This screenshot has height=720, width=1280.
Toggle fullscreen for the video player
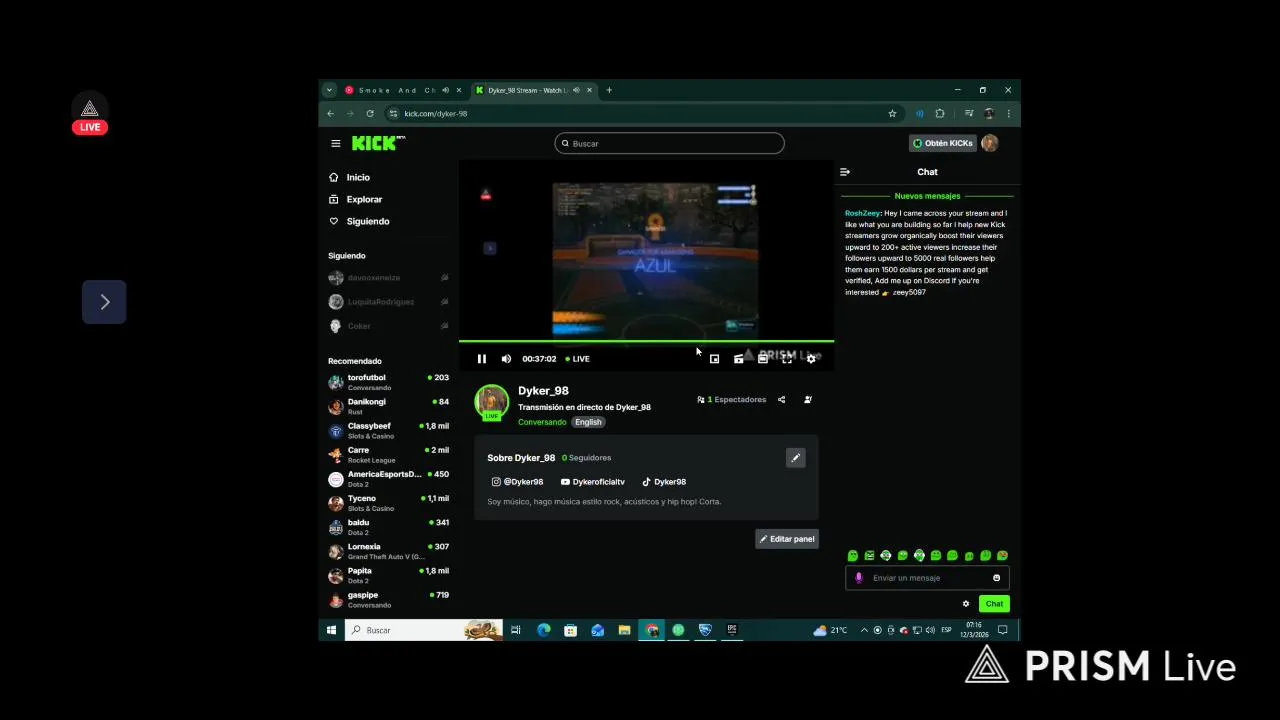787,359
